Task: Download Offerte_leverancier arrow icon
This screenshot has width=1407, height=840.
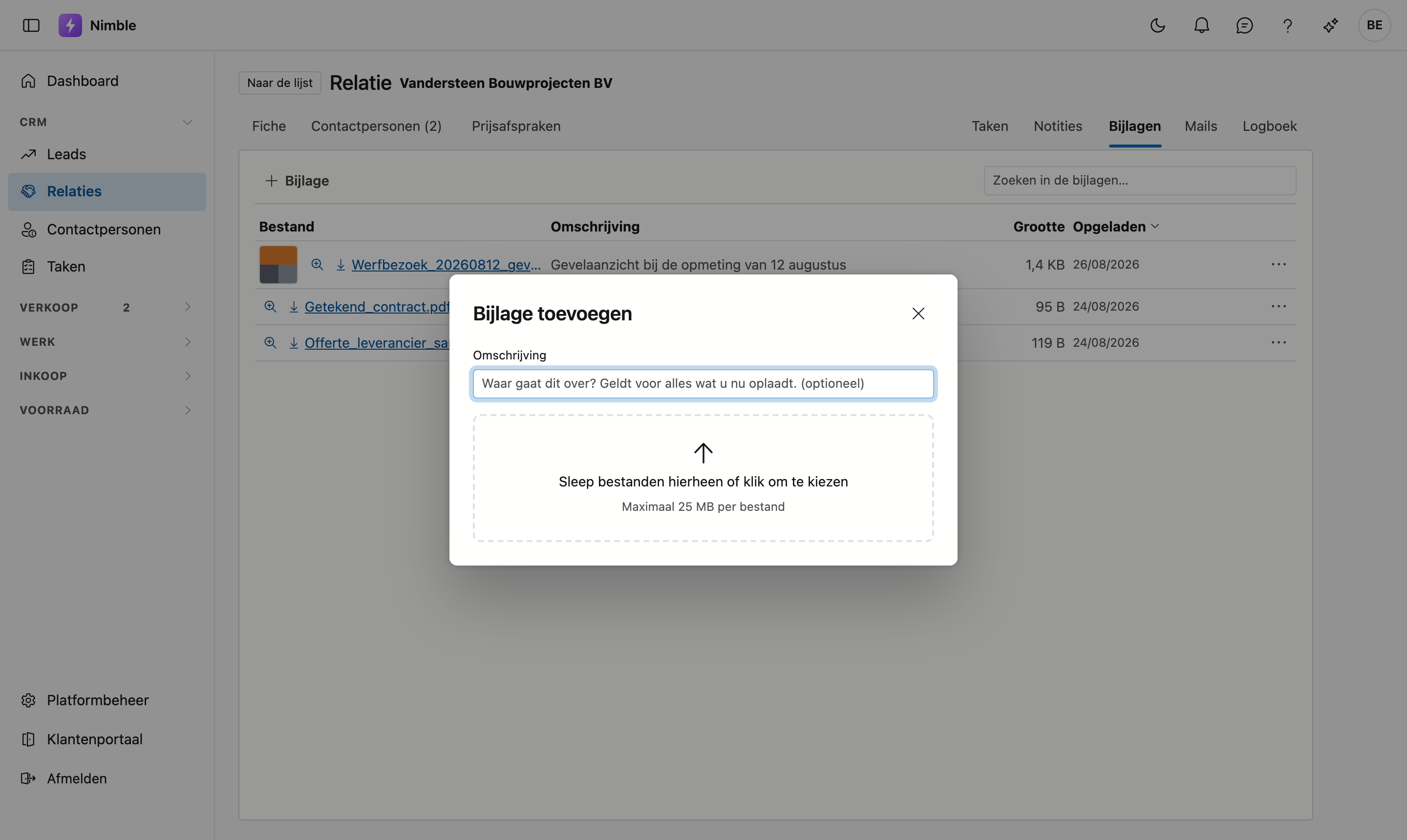Action: click(294, 343)
